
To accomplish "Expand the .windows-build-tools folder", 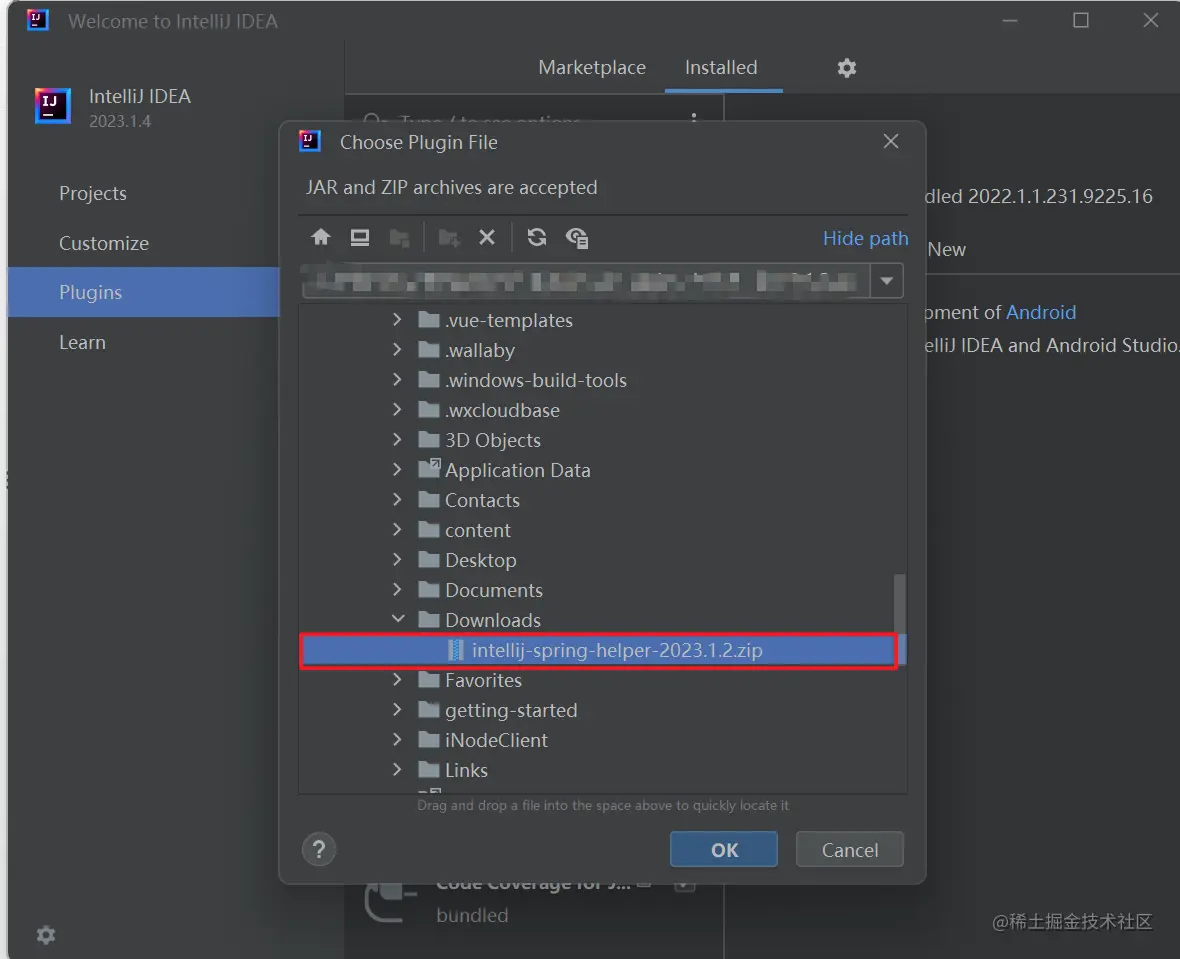I will tap(397, 380).
